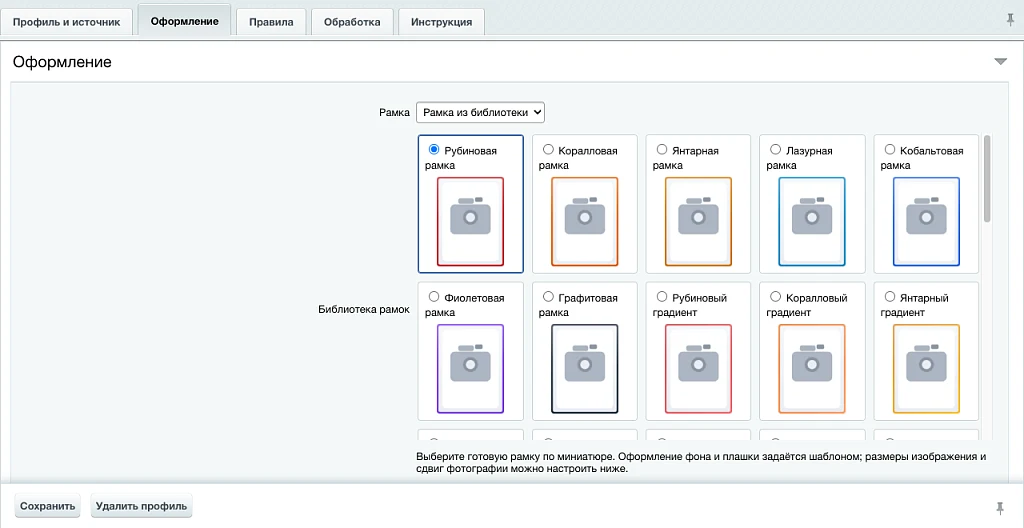
Task: Click the Сохранить button
Action: [x=48, y=506]
